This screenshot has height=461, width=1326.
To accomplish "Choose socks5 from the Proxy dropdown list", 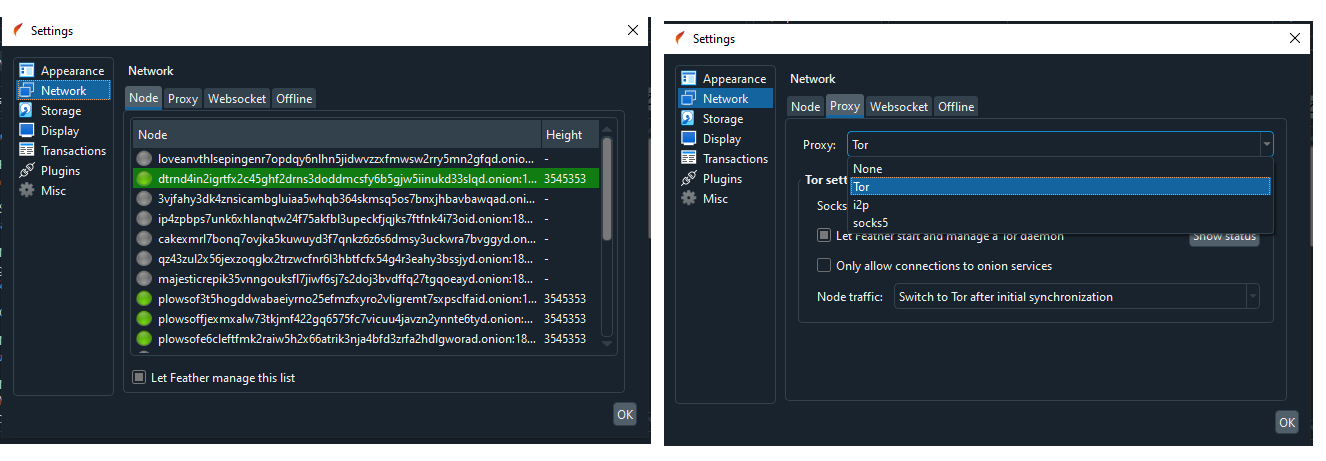I will pos(1060,223).
